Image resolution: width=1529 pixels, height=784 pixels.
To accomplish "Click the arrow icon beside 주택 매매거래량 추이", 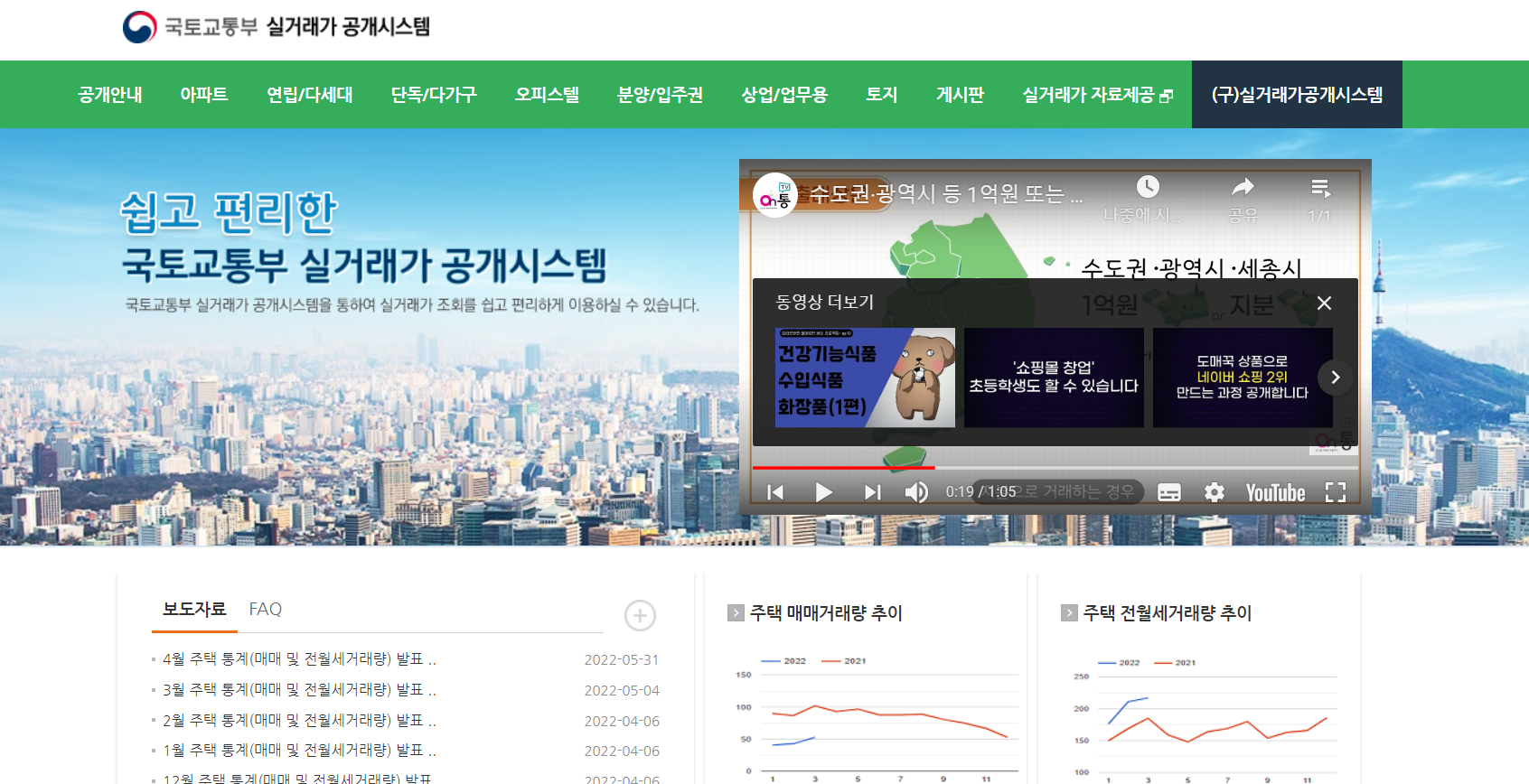I will [x=736, y=613].
